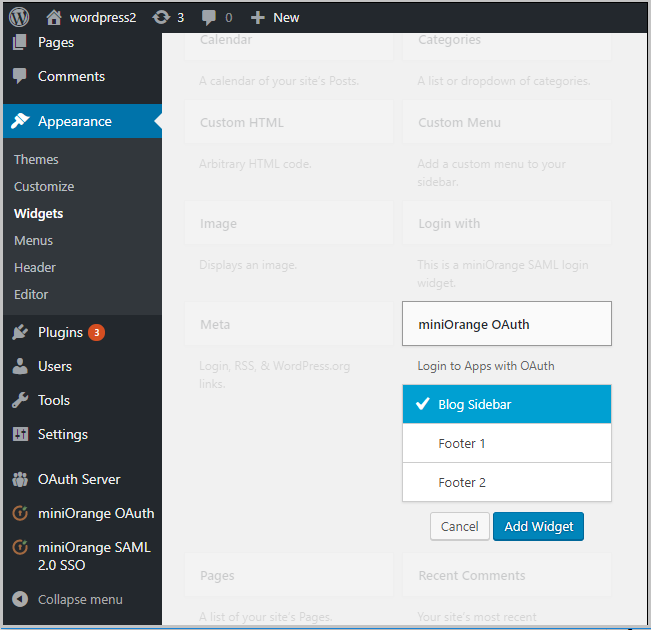Click the Comments sidebar icon
The image size is (651, 630).
click(x=20, y=76)
